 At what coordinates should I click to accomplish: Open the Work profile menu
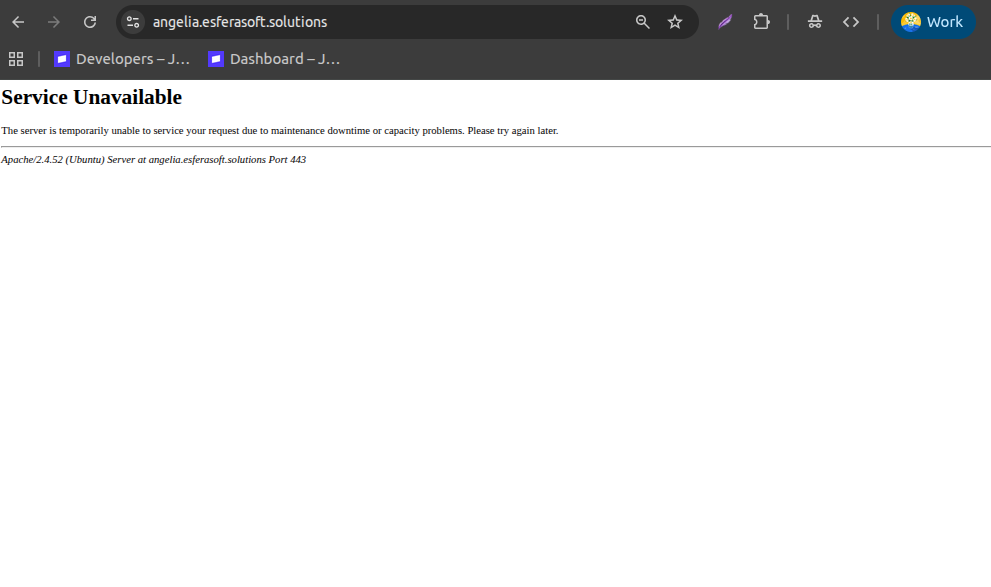click(933, 22)
